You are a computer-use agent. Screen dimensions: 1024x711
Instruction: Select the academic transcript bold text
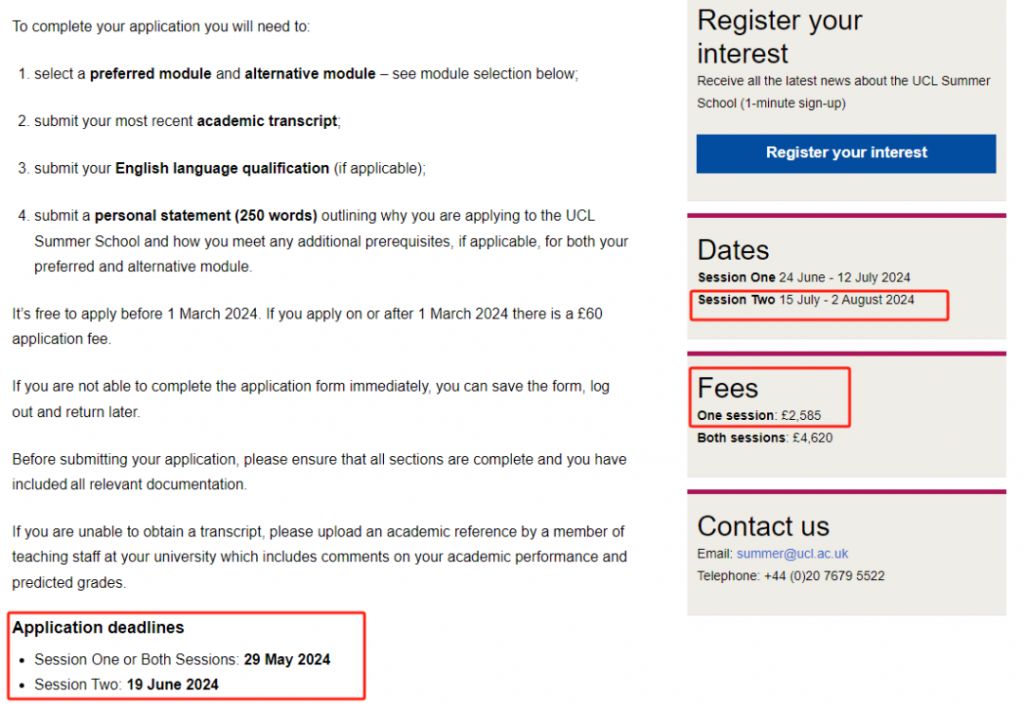(x=267, y=121)
